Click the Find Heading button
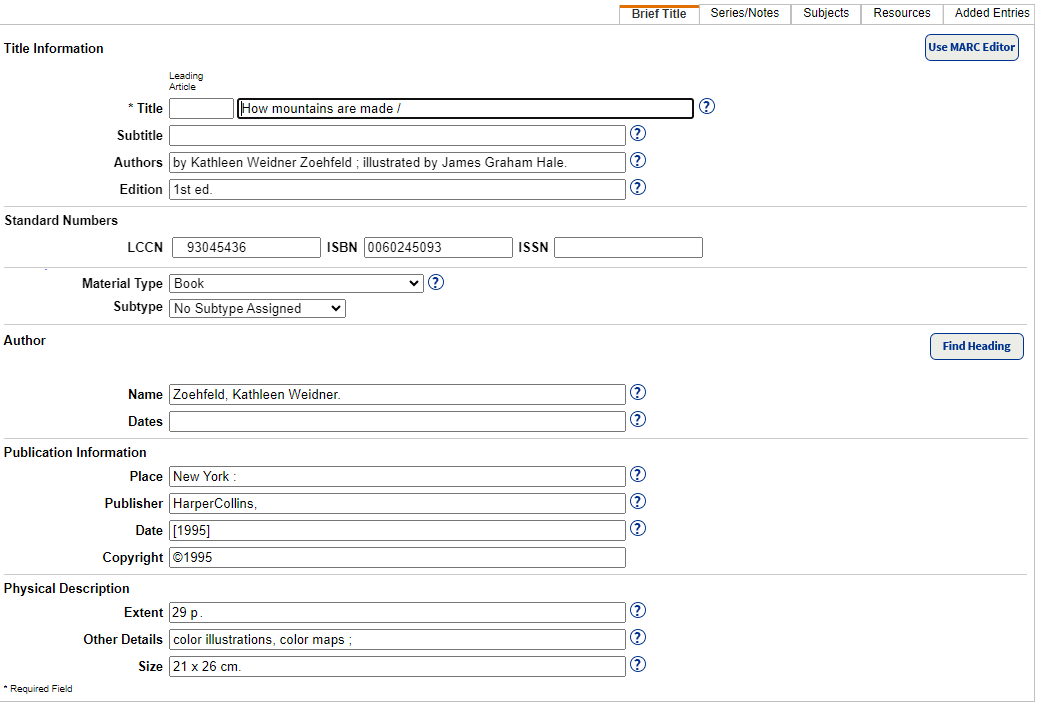1041x704 pixels. 976,346
